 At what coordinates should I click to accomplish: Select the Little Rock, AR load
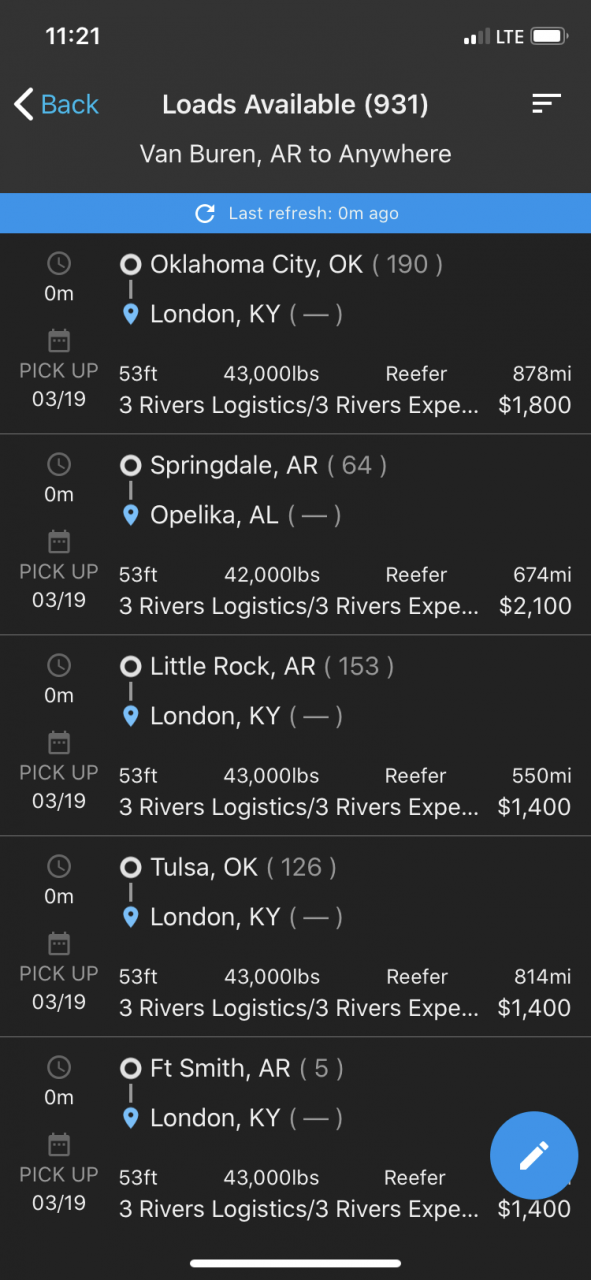[x=296, y=736]
